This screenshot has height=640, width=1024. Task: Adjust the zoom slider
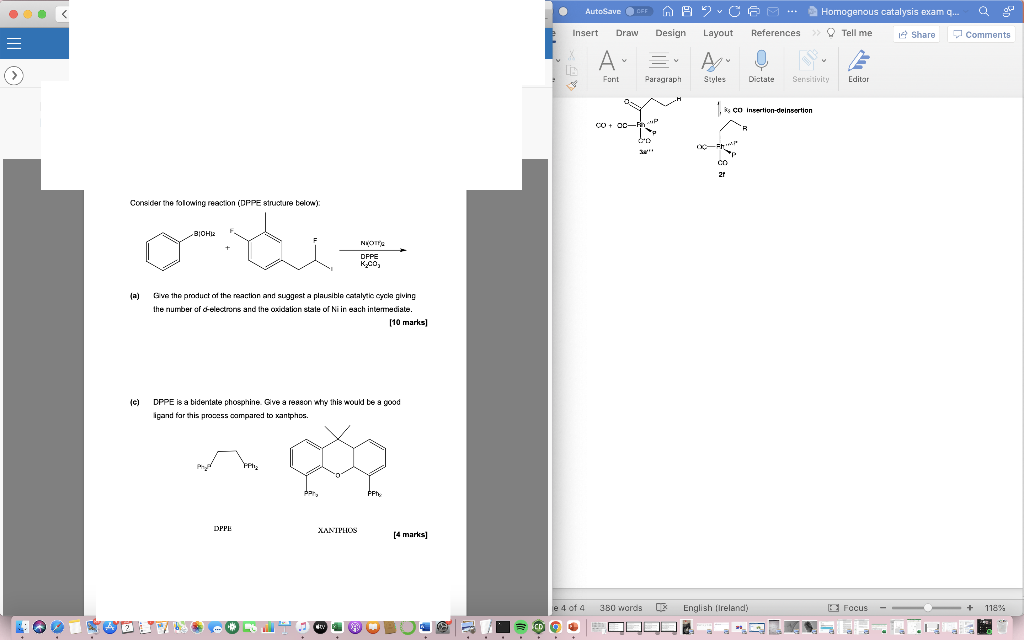[930, 607]
